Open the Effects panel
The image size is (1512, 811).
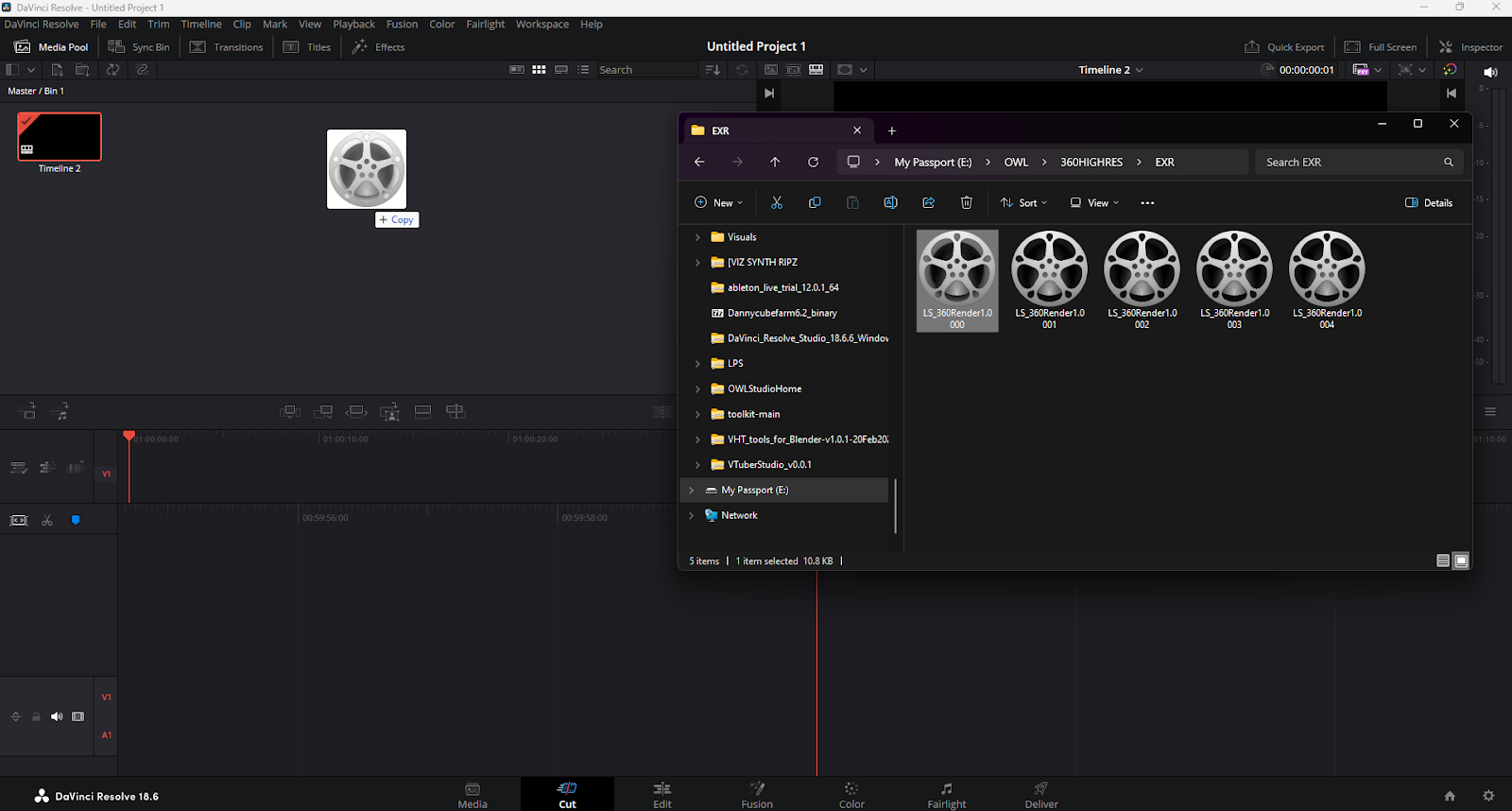pyautogui.click(x=378, y=47)
